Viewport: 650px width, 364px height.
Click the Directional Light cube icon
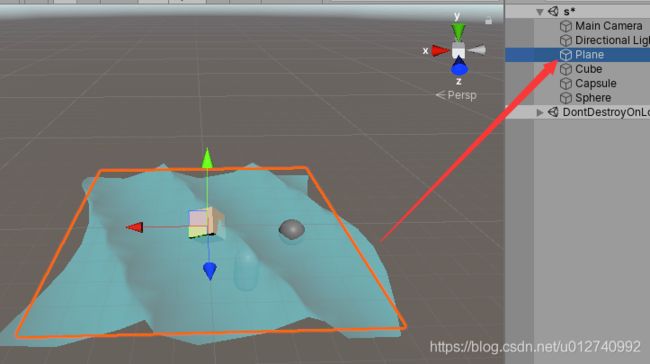(x=566, y=40)
